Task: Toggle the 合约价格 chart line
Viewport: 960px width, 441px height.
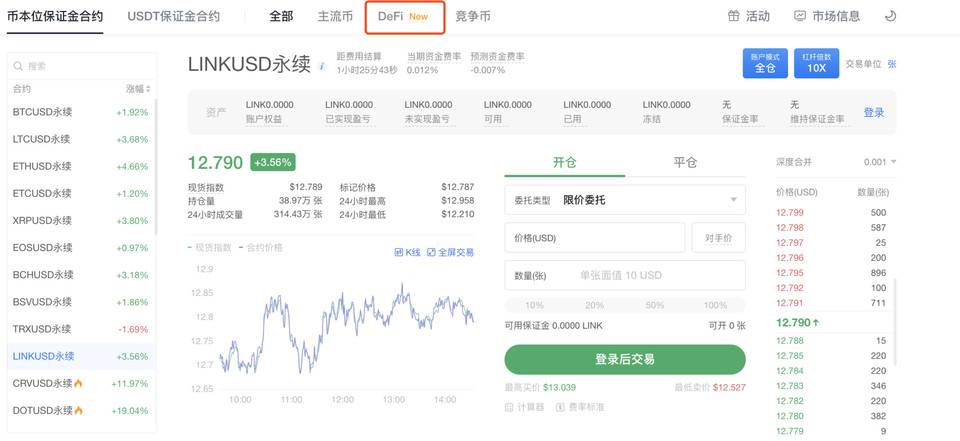Action: click(x=261, y=247)
